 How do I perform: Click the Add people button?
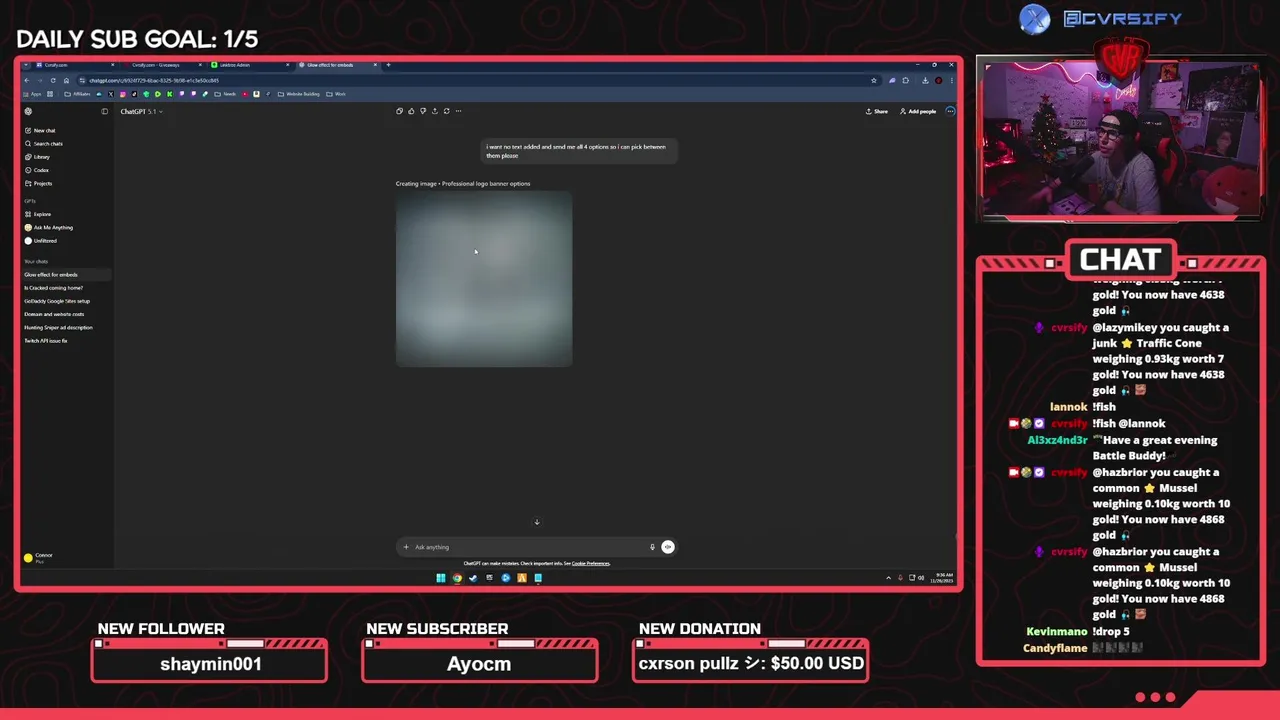point(918,111)
